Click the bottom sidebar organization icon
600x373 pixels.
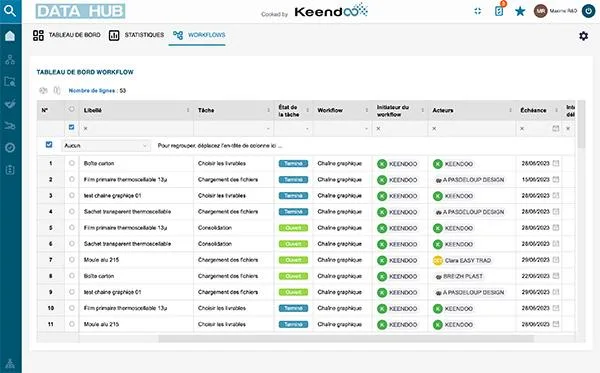10,363
